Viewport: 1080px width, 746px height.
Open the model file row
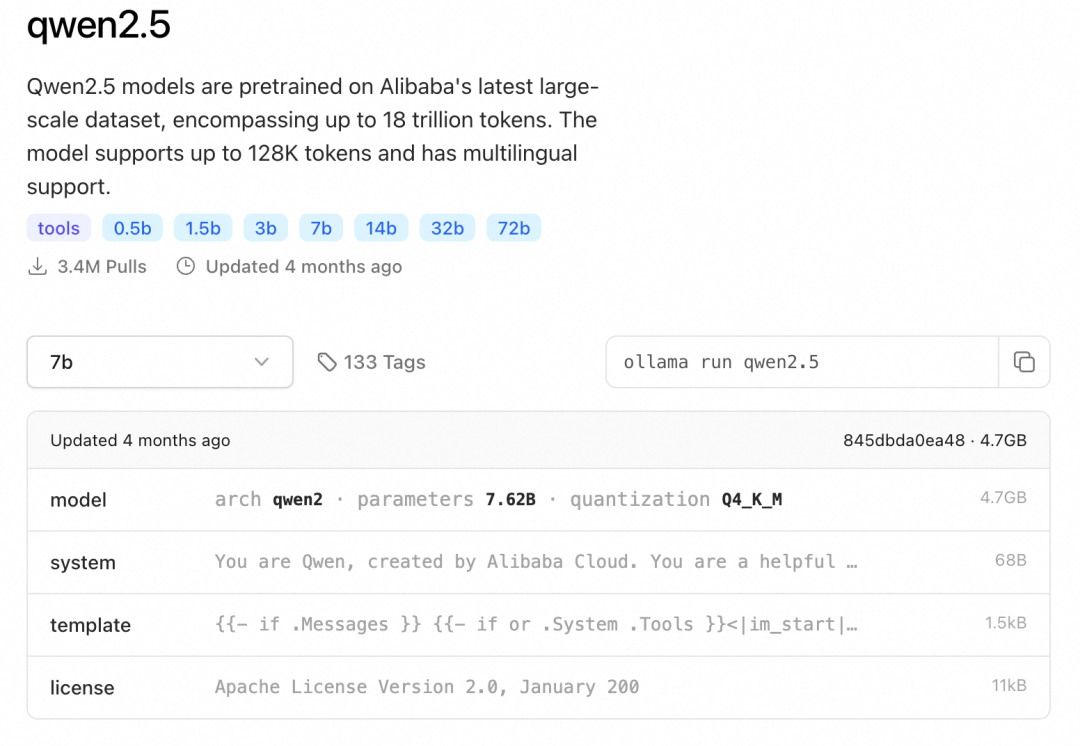538,499
